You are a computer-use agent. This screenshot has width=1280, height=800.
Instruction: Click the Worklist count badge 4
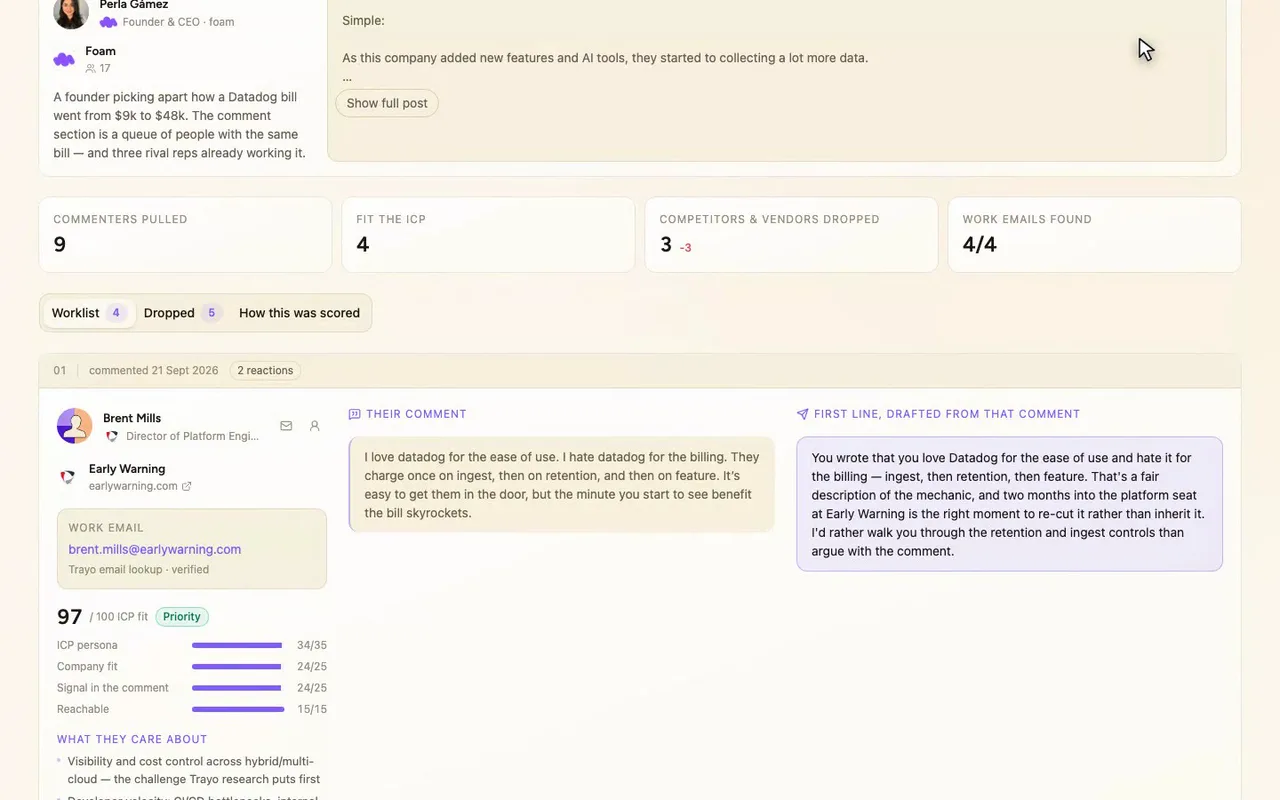[116, 313]
